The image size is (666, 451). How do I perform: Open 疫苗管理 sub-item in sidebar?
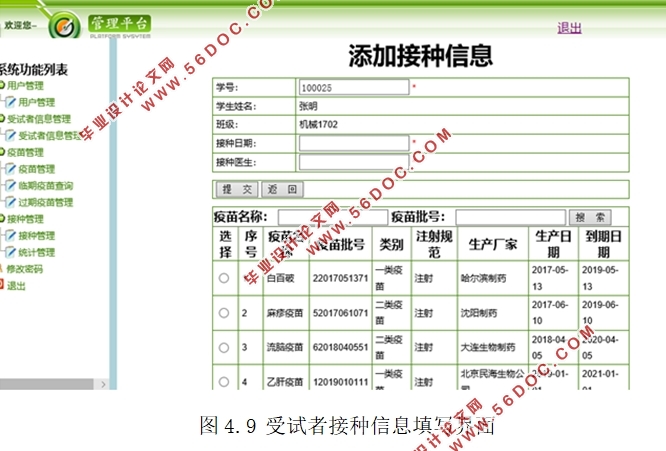(37, 169)
